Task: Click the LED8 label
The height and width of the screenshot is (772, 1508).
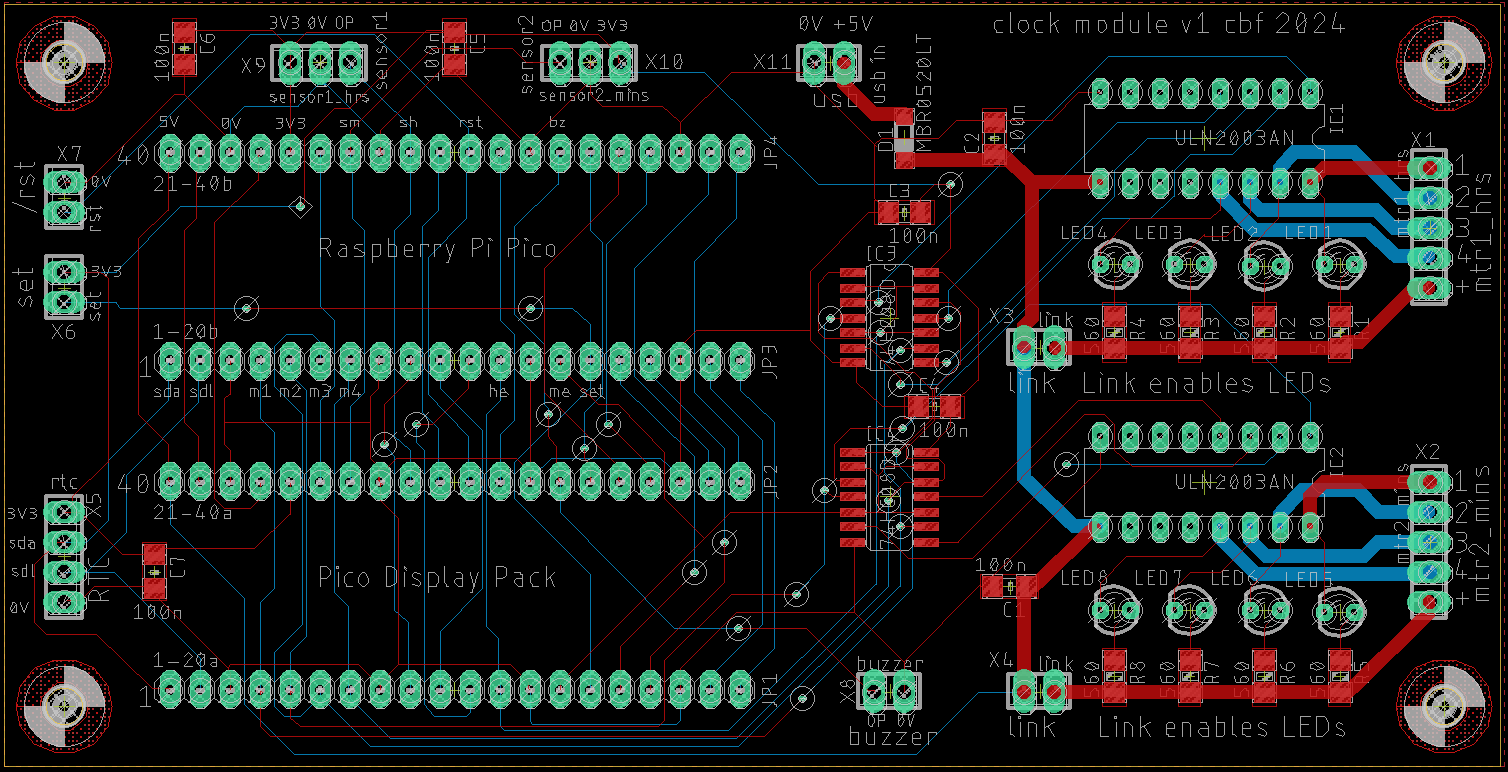Action: (1084, 577)
